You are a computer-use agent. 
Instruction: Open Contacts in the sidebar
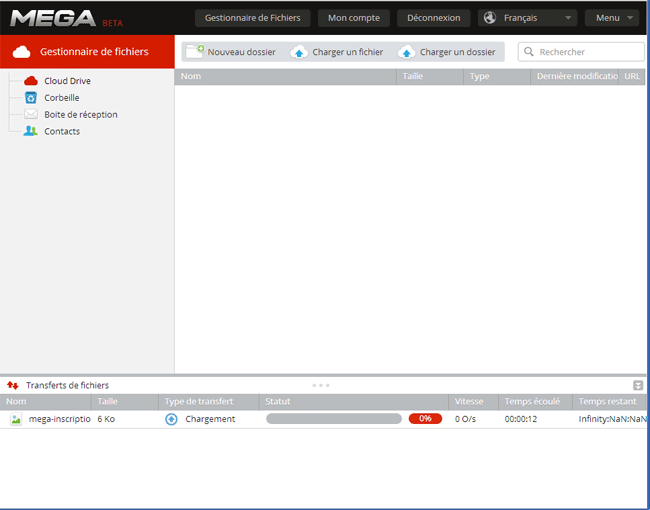pyautogui.click(x=62, y=131)
